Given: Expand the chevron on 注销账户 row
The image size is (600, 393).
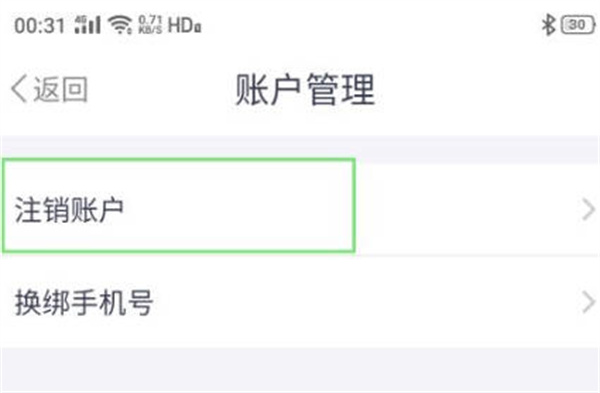Looking at the screenshot, I should click(x=588, y=210).
